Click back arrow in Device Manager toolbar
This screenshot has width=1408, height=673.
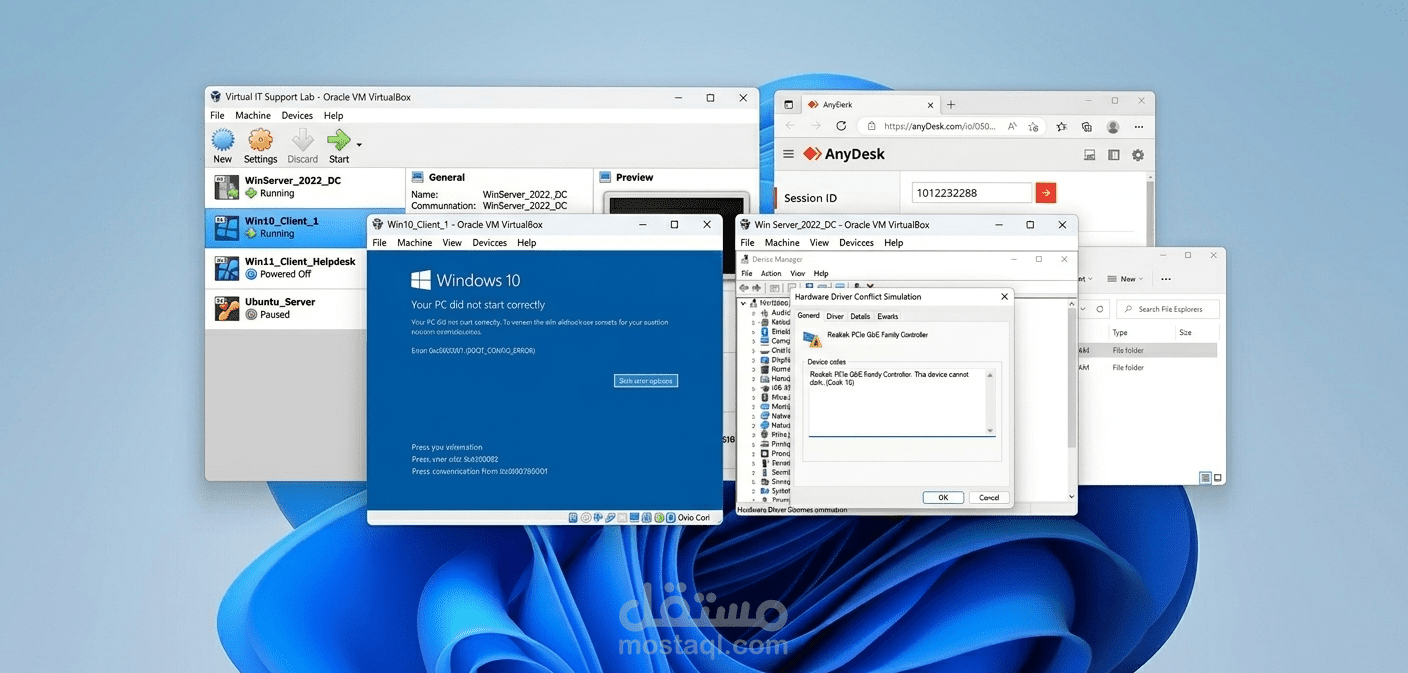click(744, 287)
